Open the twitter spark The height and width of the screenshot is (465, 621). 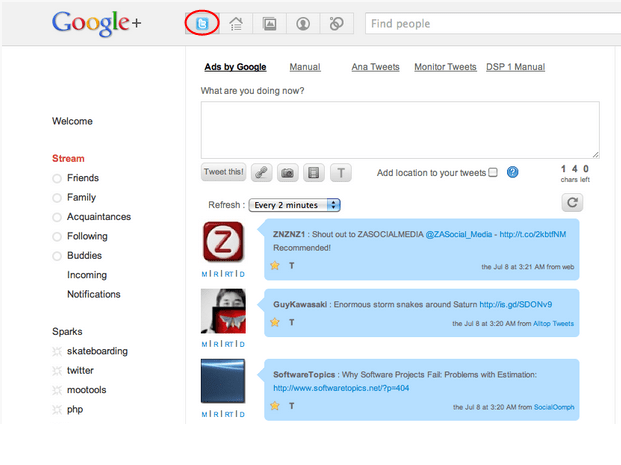coord(80,370)
